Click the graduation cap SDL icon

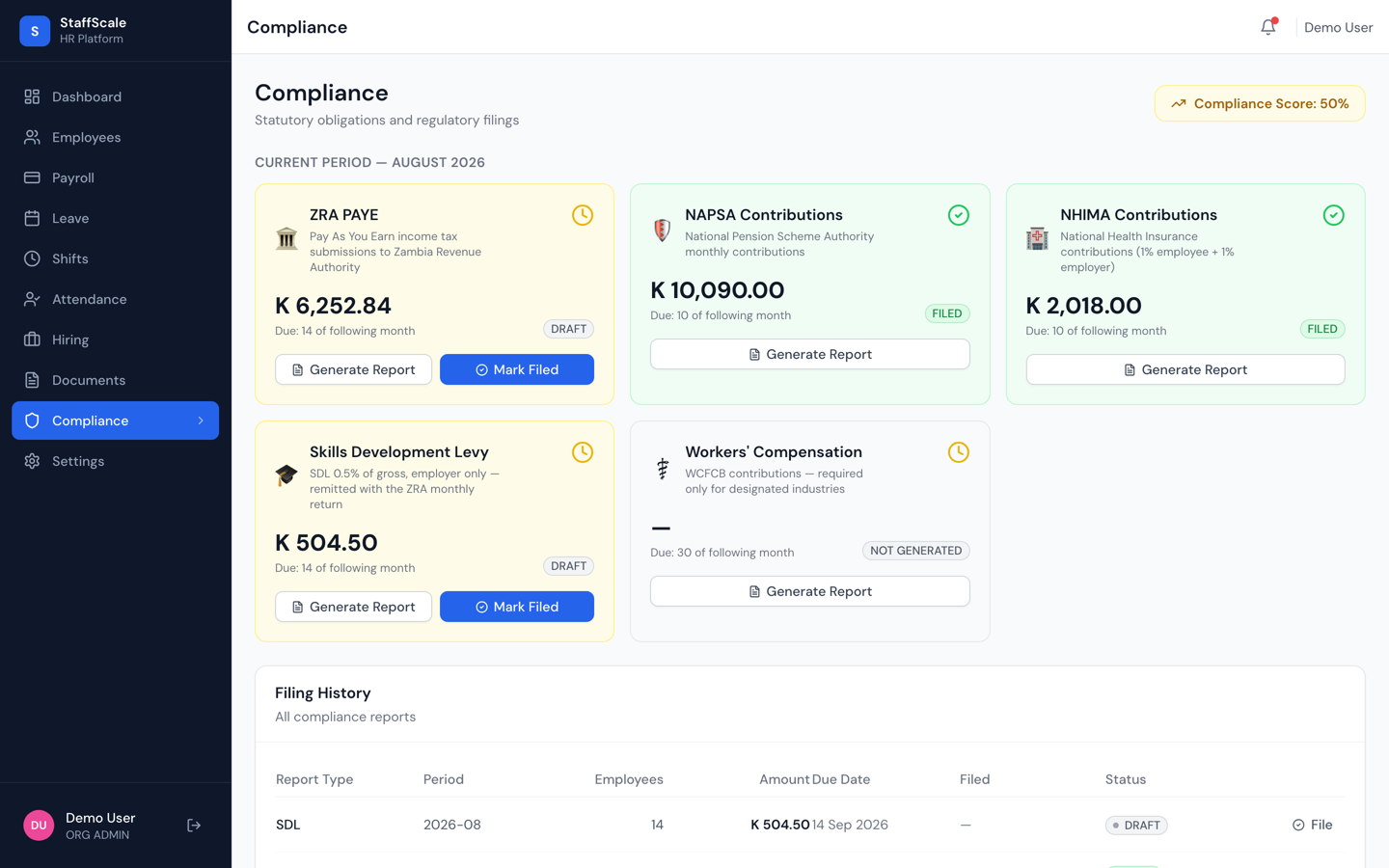click(286, 475)
